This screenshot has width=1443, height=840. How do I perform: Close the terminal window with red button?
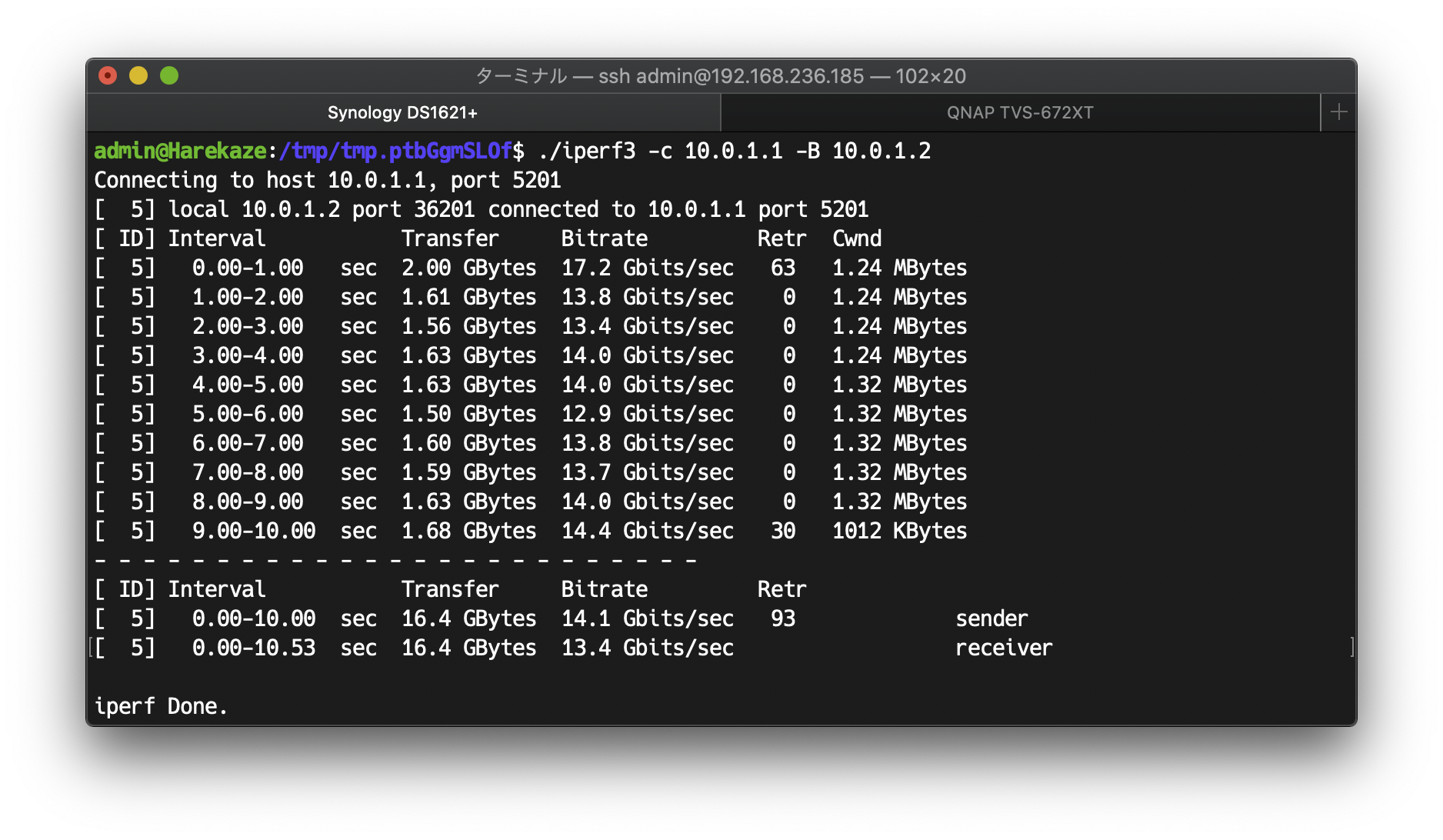pos(108,75)
